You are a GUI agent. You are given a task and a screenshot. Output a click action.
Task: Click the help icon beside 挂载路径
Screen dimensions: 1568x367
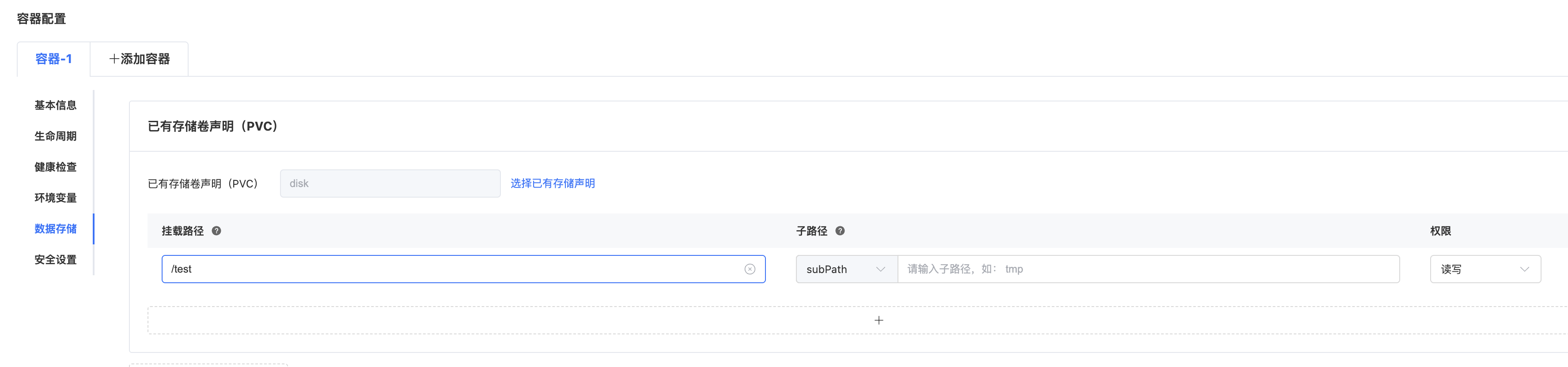click(x=216, y=231)
